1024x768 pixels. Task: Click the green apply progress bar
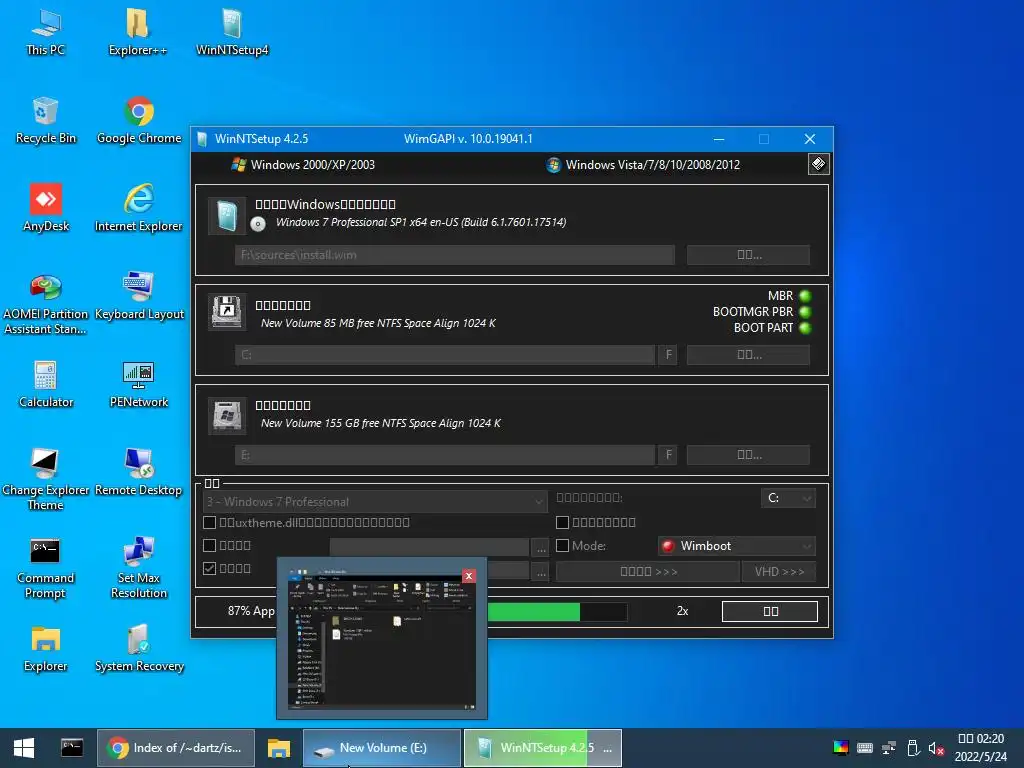point(558,611)
